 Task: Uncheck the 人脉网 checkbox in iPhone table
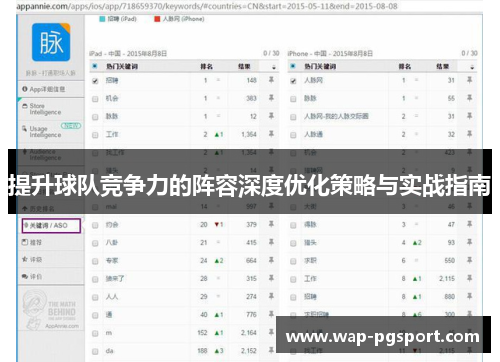(x=293, y=81)
